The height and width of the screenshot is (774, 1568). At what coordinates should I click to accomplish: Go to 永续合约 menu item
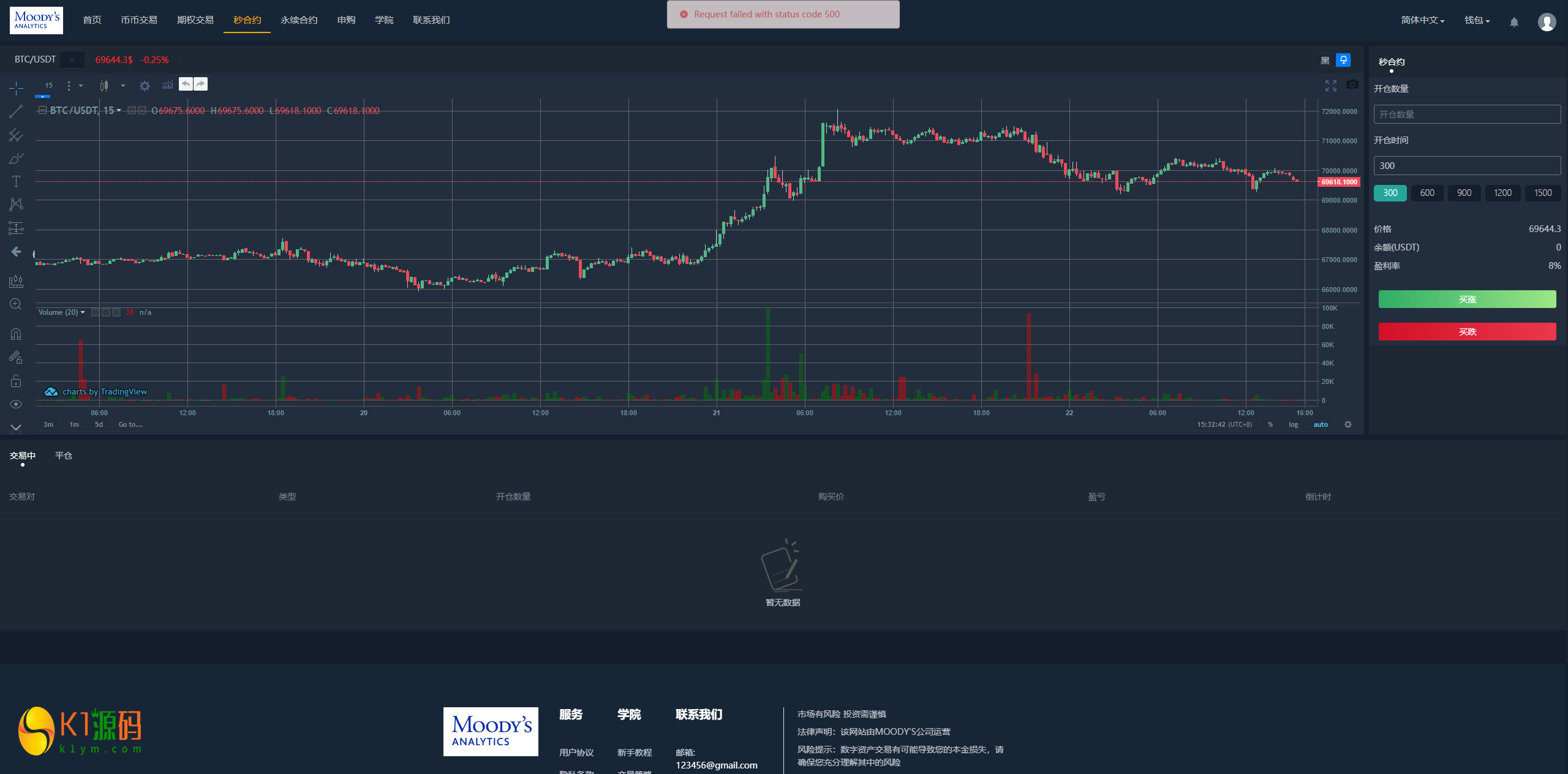pyautogui.click(x=299, y=20)
